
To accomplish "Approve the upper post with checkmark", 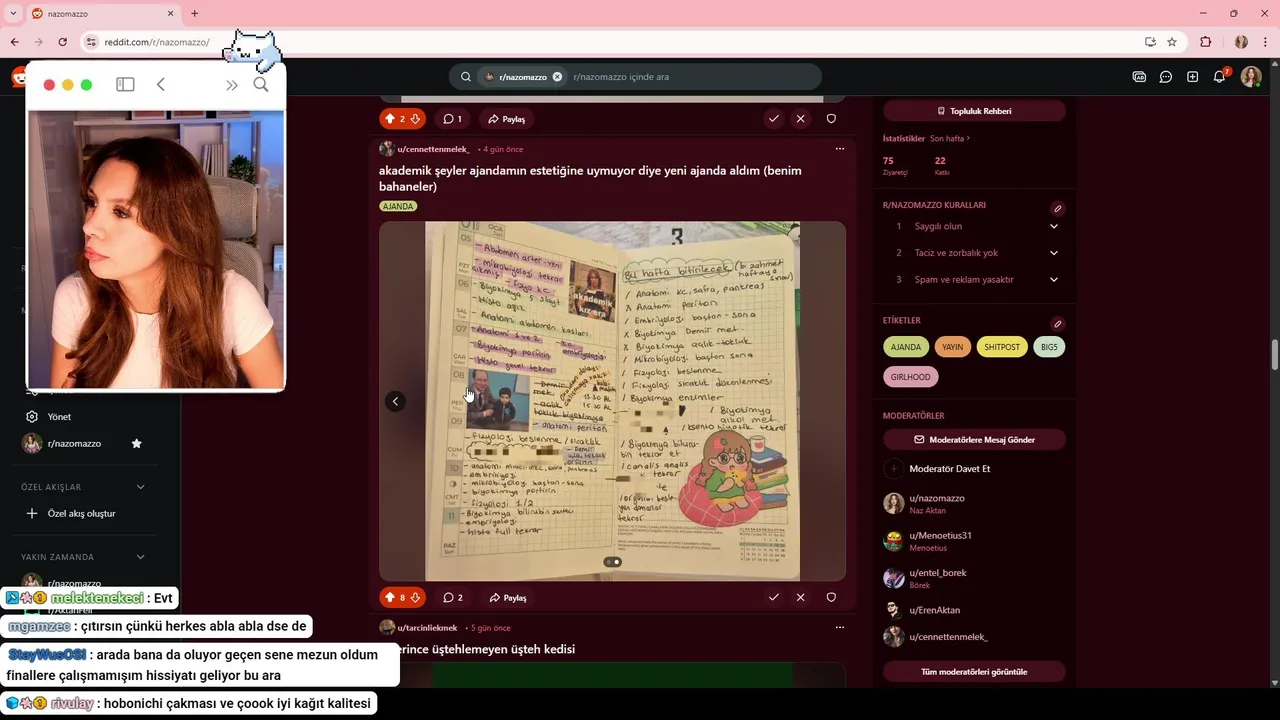I will coord(773,119).
